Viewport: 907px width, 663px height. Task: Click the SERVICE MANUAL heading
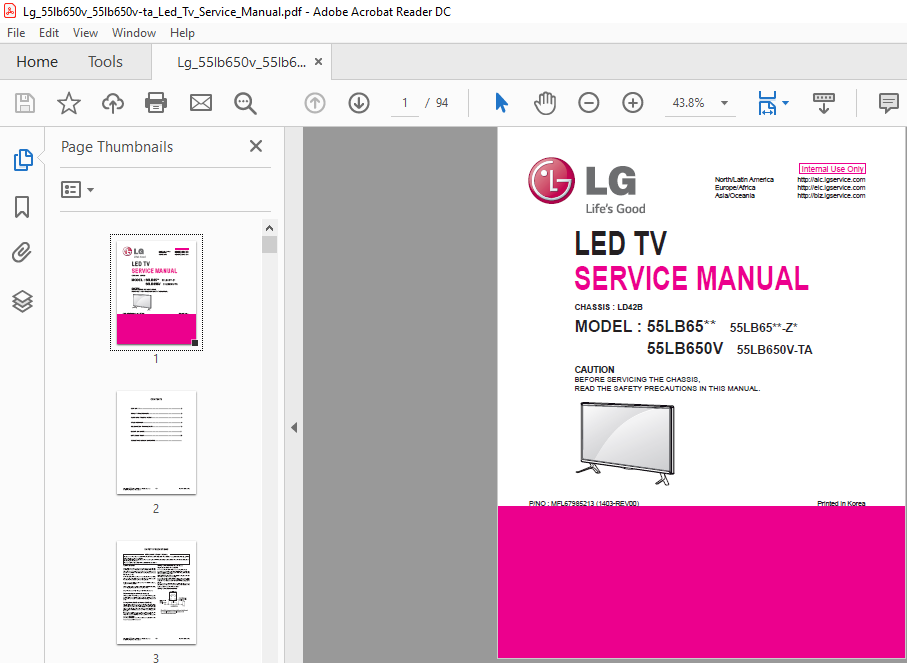click(691, 278)
